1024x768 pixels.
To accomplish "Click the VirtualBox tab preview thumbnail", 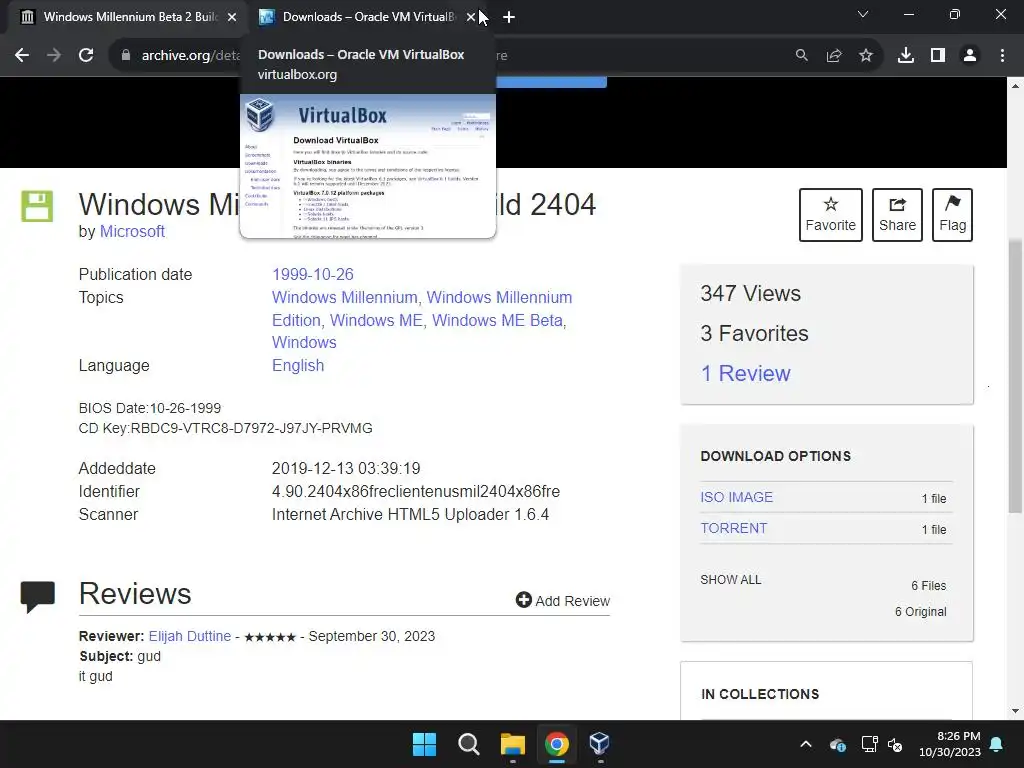I will (x=368, y=166).
